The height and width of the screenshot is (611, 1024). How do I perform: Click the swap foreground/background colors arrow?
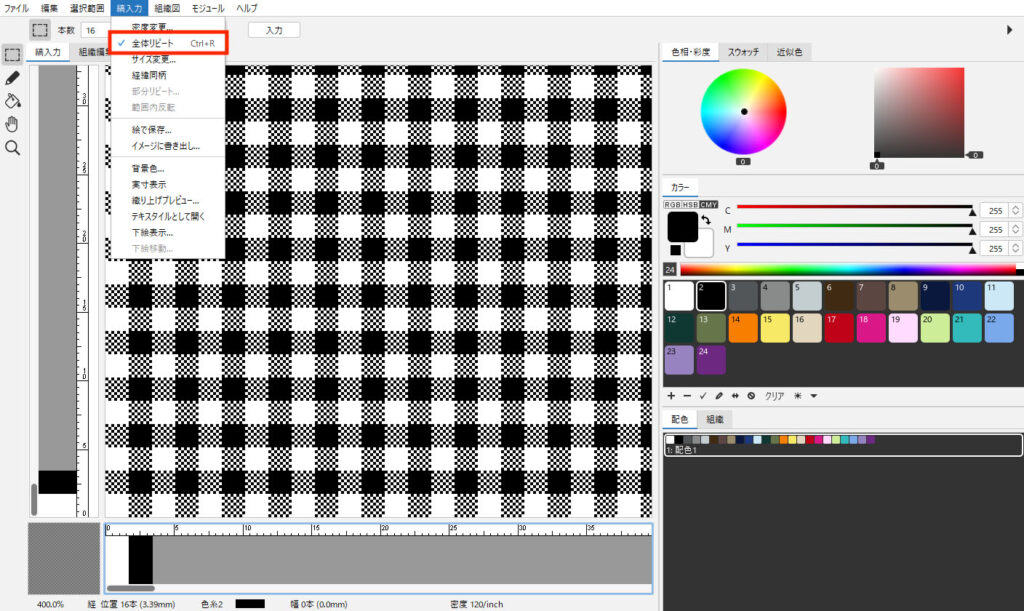(704, 219)
